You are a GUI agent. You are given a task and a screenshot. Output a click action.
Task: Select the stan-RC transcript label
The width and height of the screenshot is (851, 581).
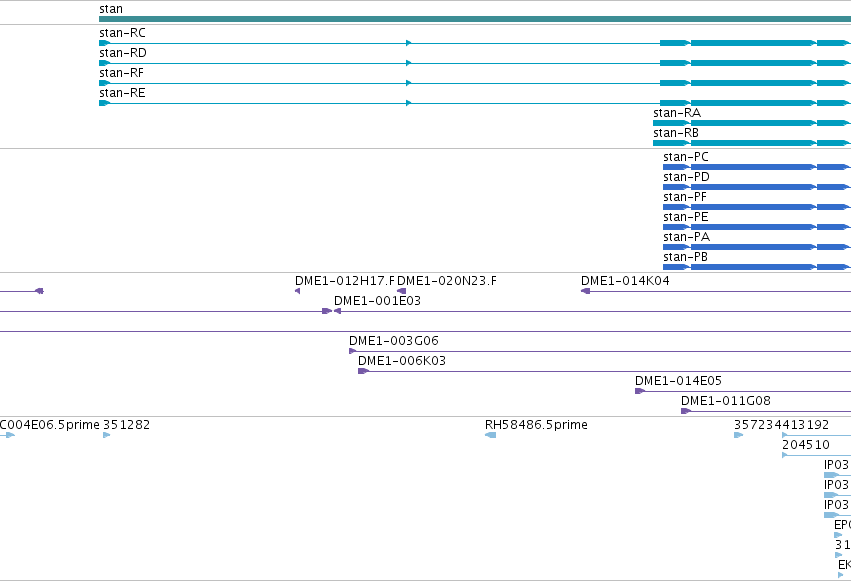(122, 33)
